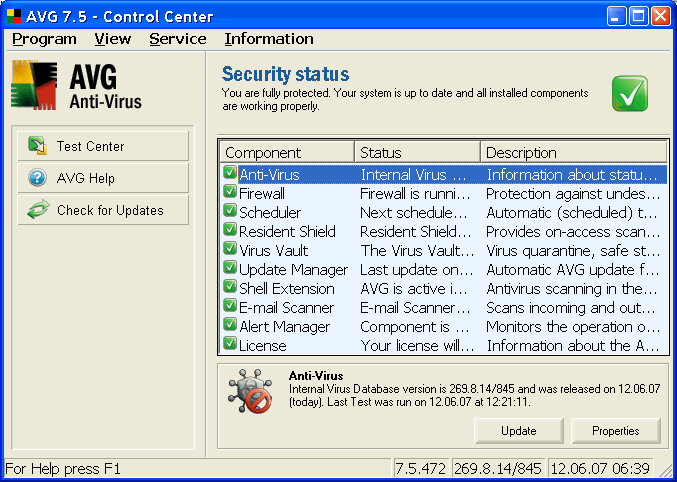Click the 7.5.472 version status field
The image size is (677, 482).
421,468
